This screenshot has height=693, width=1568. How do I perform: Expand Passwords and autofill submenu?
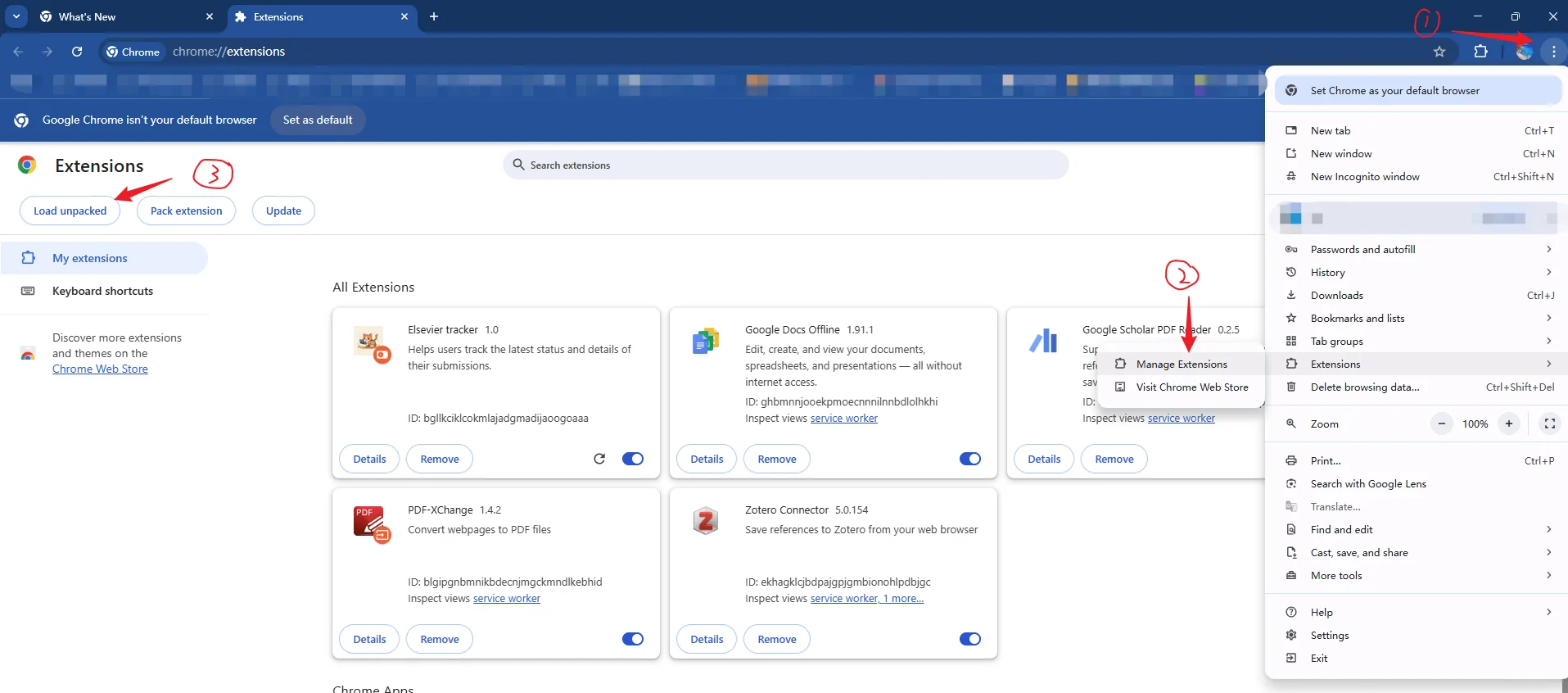pos(1417,250)
